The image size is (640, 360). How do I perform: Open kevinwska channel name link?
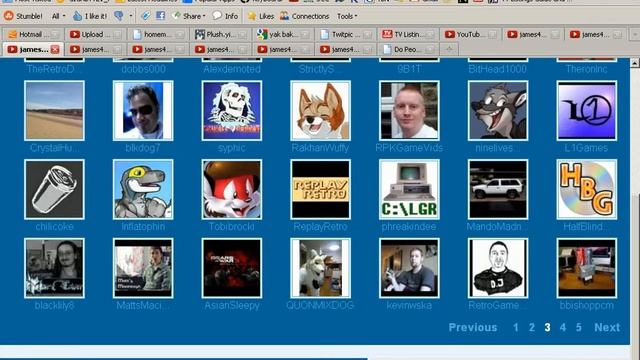409,305
